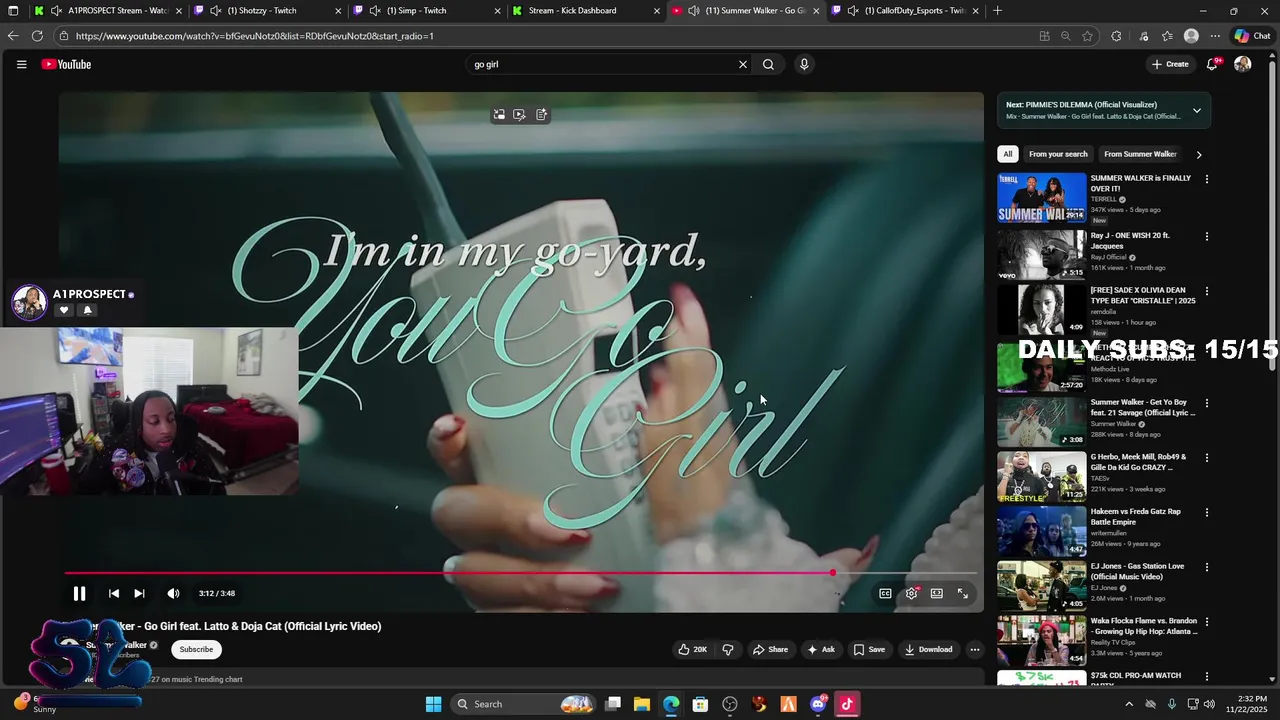Image resolution: width=1280 pixels, height=720 pixels.
Task: Click the YouTube search magnifier button
Action: pos(768,64)
